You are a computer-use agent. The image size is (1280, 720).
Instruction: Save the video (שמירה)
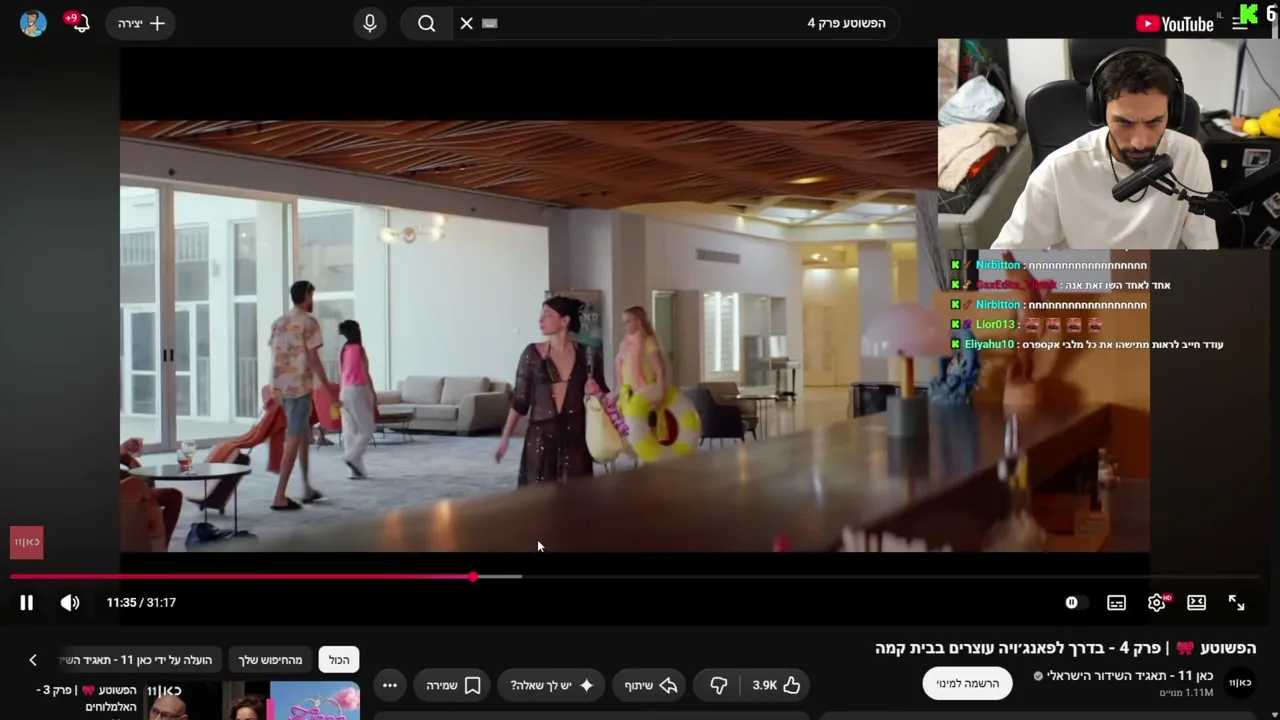[x=454, y=685]
